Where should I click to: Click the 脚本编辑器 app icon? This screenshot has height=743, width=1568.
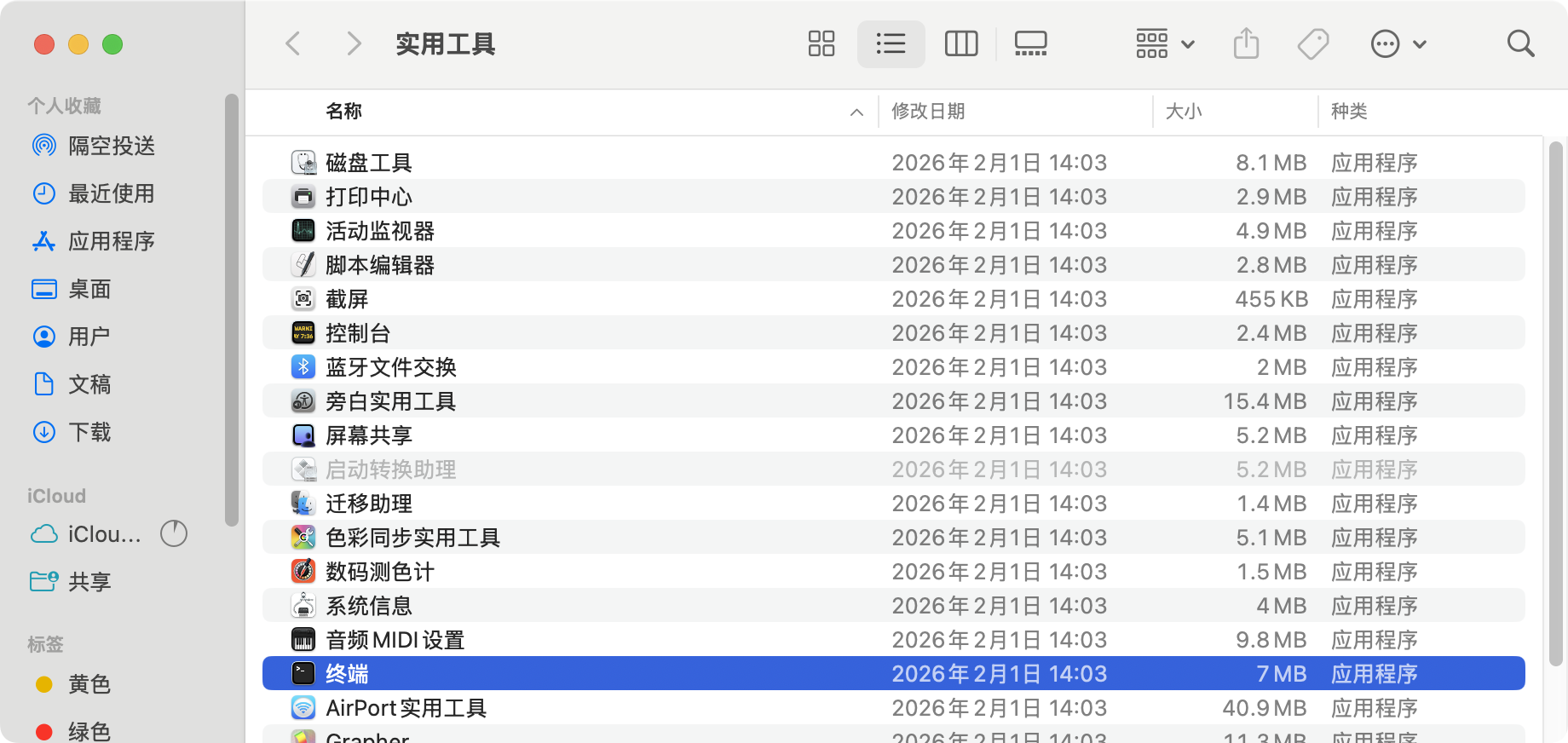tap(303, 265)
